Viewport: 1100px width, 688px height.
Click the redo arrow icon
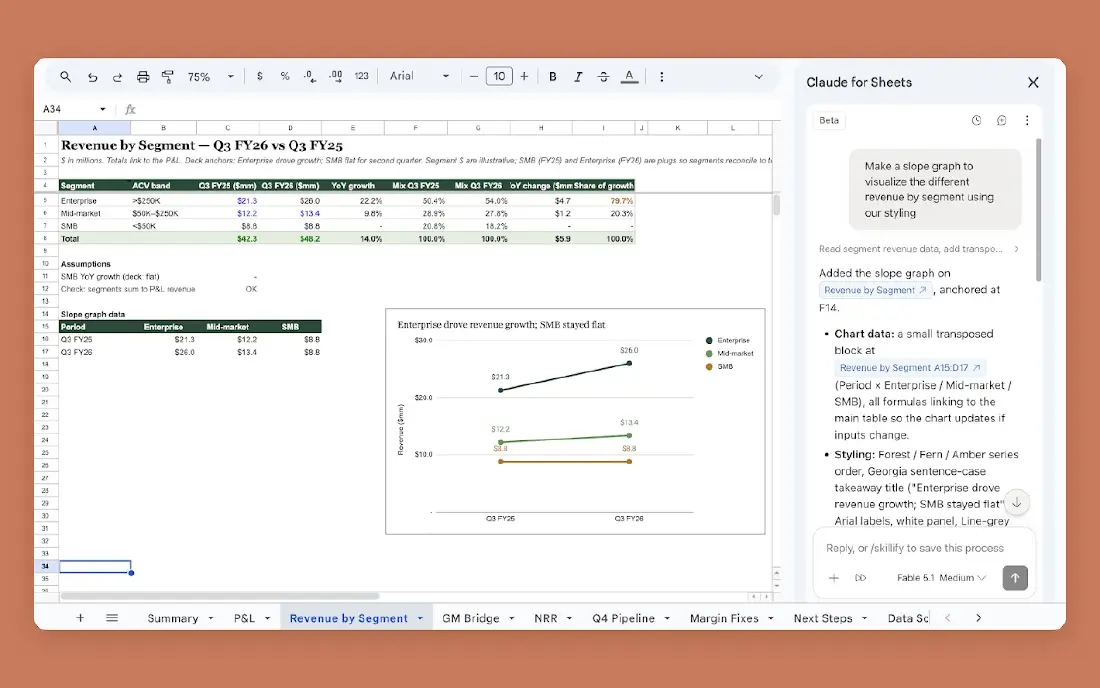(x=117, y=77)
